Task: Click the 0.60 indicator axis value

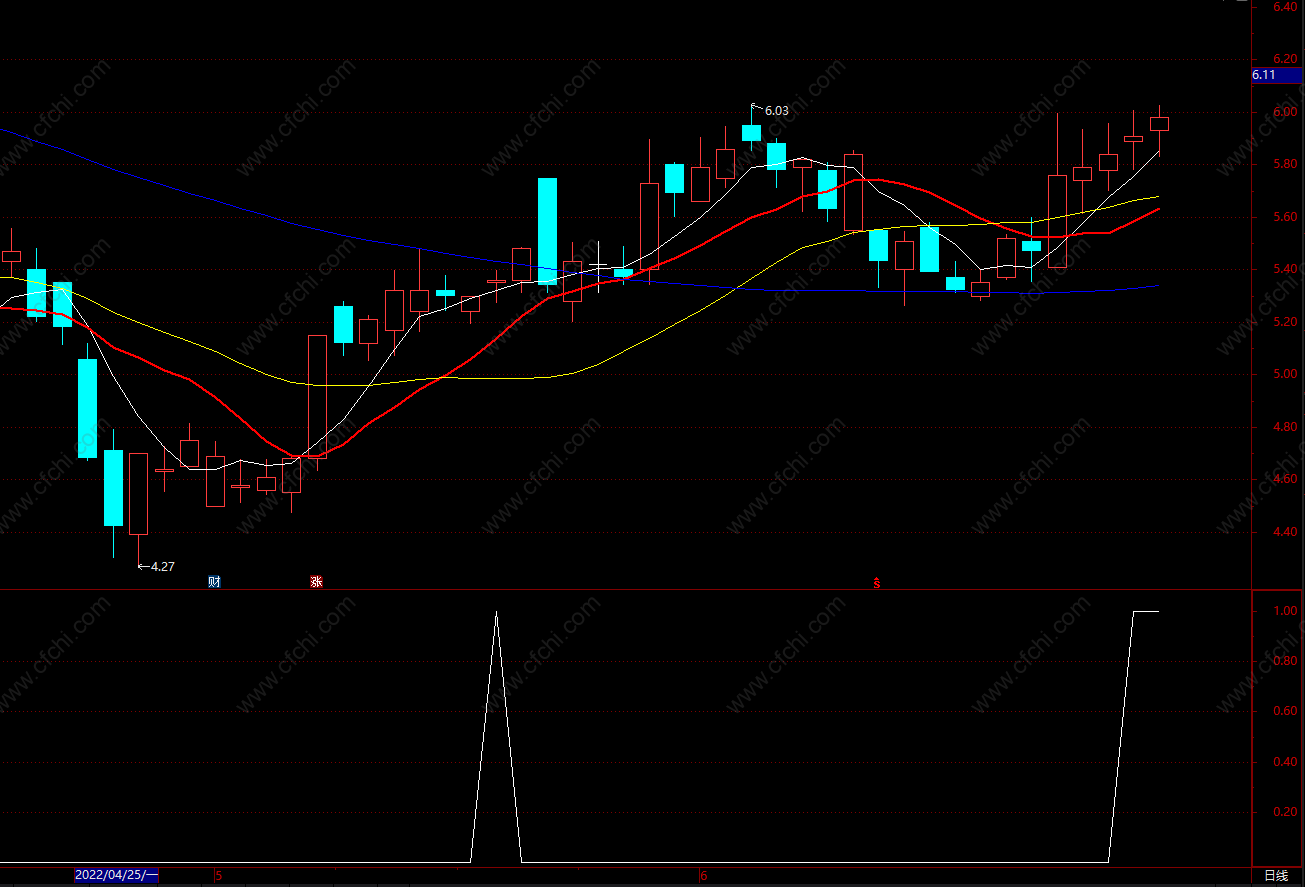Action: coord(1287,712)
